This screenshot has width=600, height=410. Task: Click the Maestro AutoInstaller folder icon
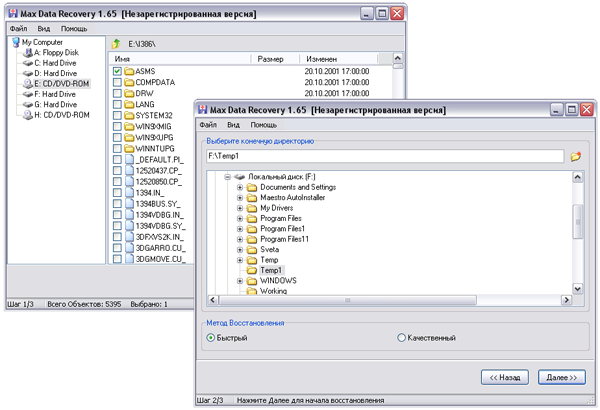[x=251, y=198]
